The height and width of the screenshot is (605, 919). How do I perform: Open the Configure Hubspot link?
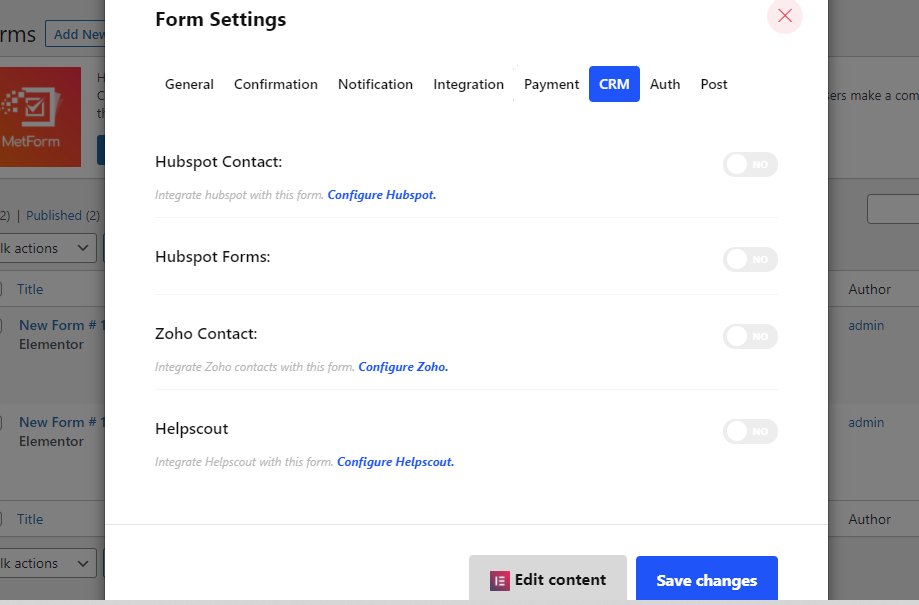click(x=382, y=195)
